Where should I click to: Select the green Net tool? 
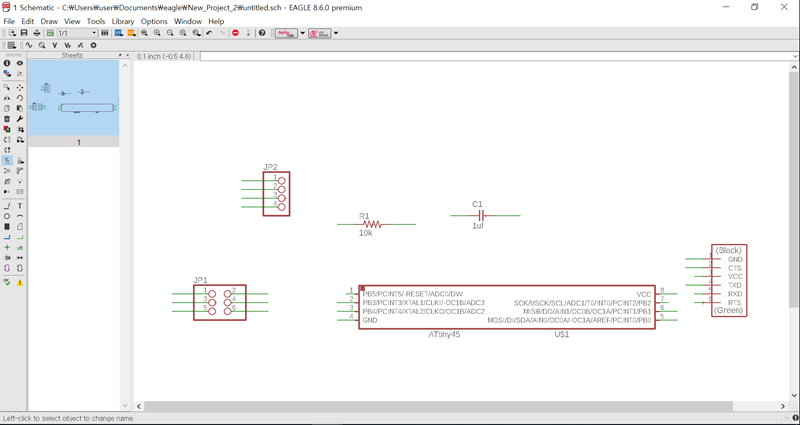tap(20, 237)
